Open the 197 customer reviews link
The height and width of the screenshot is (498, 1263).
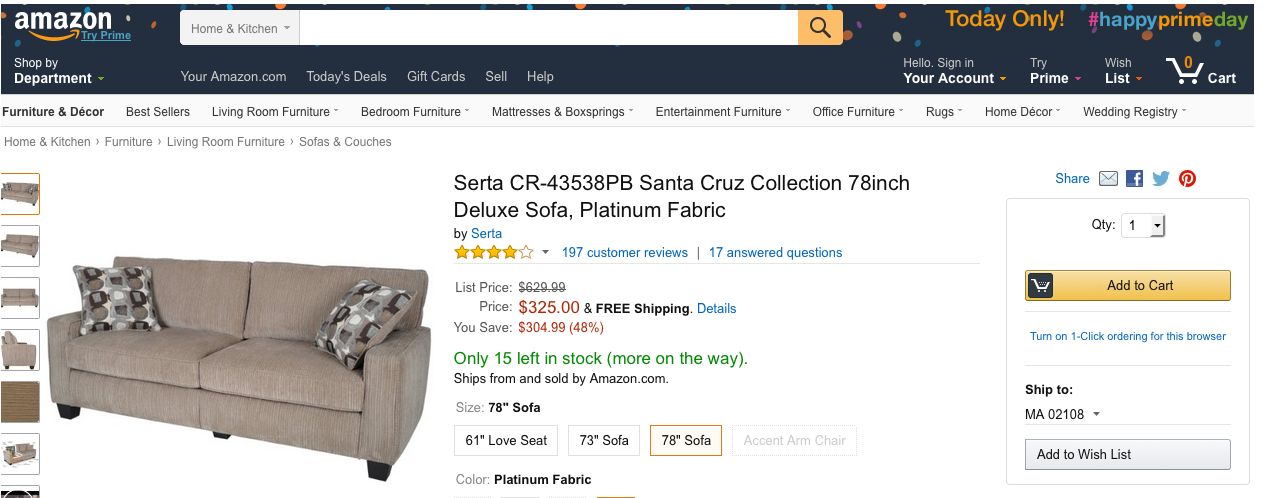point(625,253)
